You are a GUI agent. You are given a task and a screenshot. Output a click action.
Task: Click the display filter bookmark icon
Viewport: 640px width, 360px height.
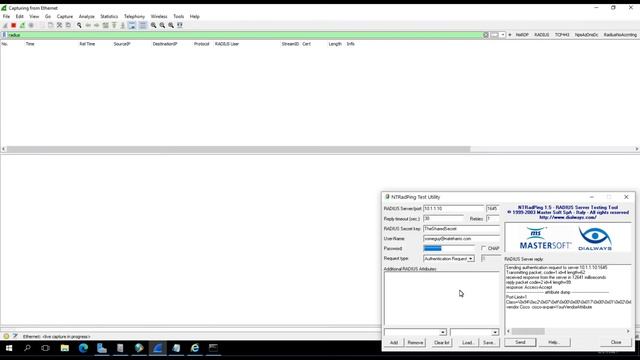point(4,35)
